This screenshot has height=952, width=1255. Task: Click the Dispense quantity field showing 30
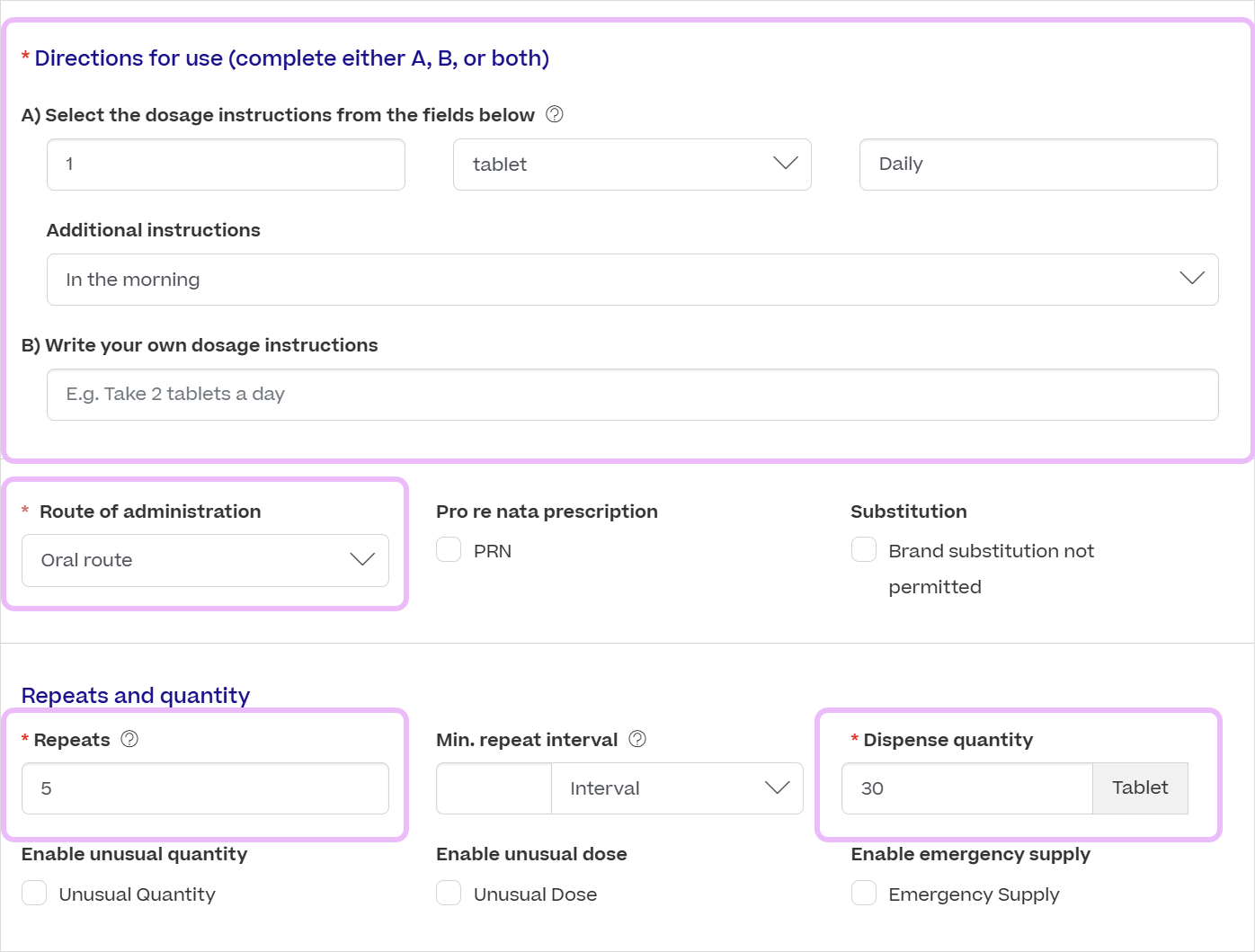coord(966,788)
